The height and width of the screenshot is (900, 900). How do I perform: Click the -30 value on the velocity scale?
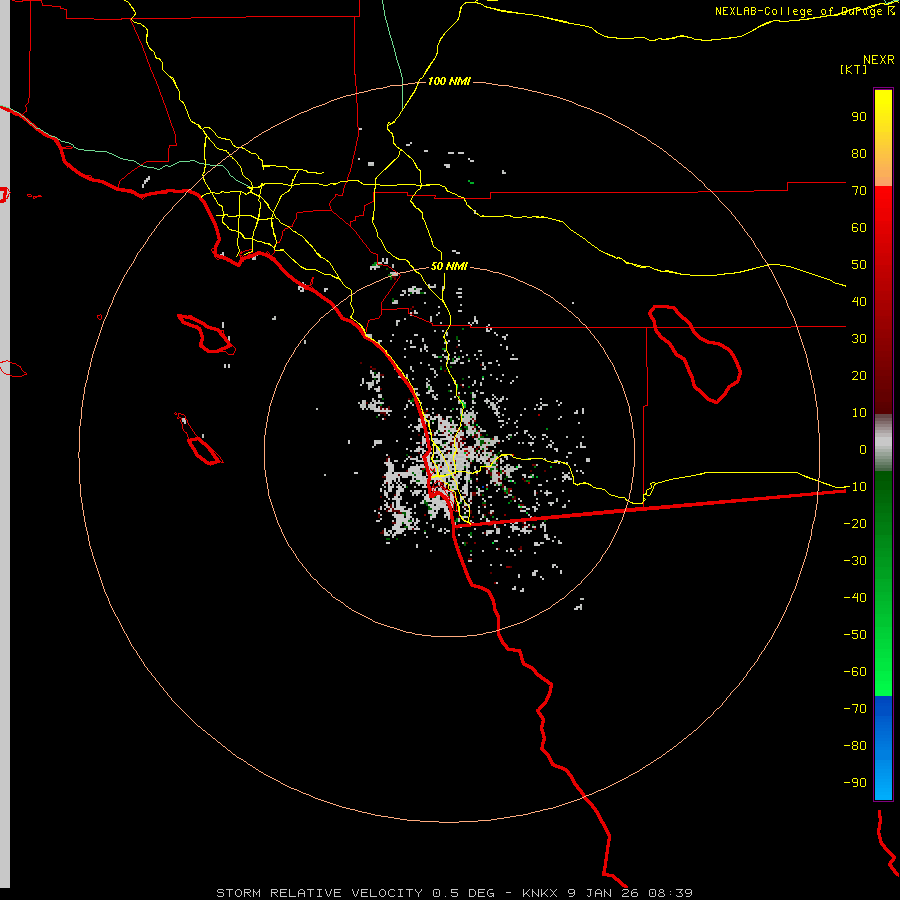coord(855,561)
